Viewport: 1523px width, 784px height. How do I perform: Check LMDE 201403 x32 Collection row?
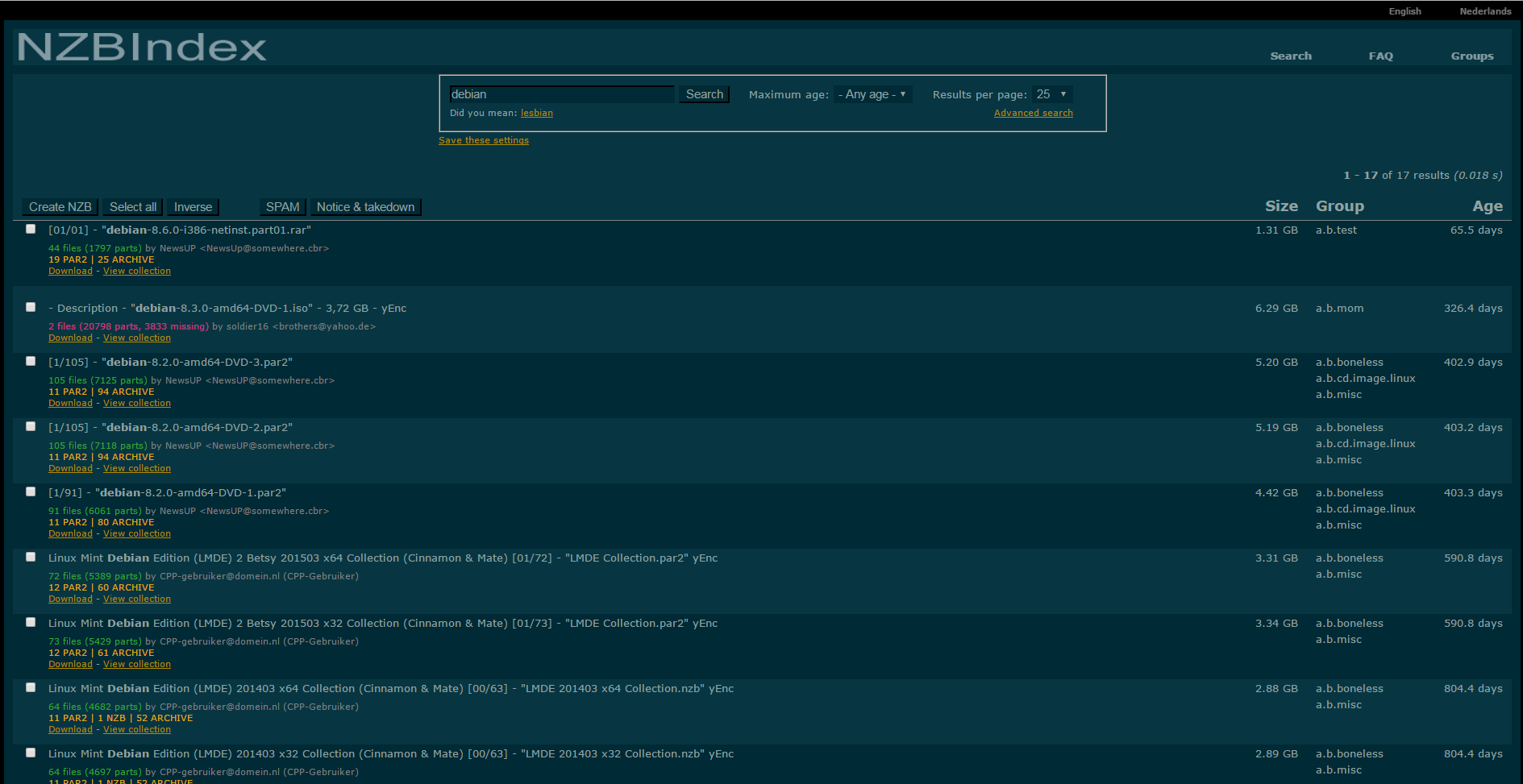click(31, 753)
